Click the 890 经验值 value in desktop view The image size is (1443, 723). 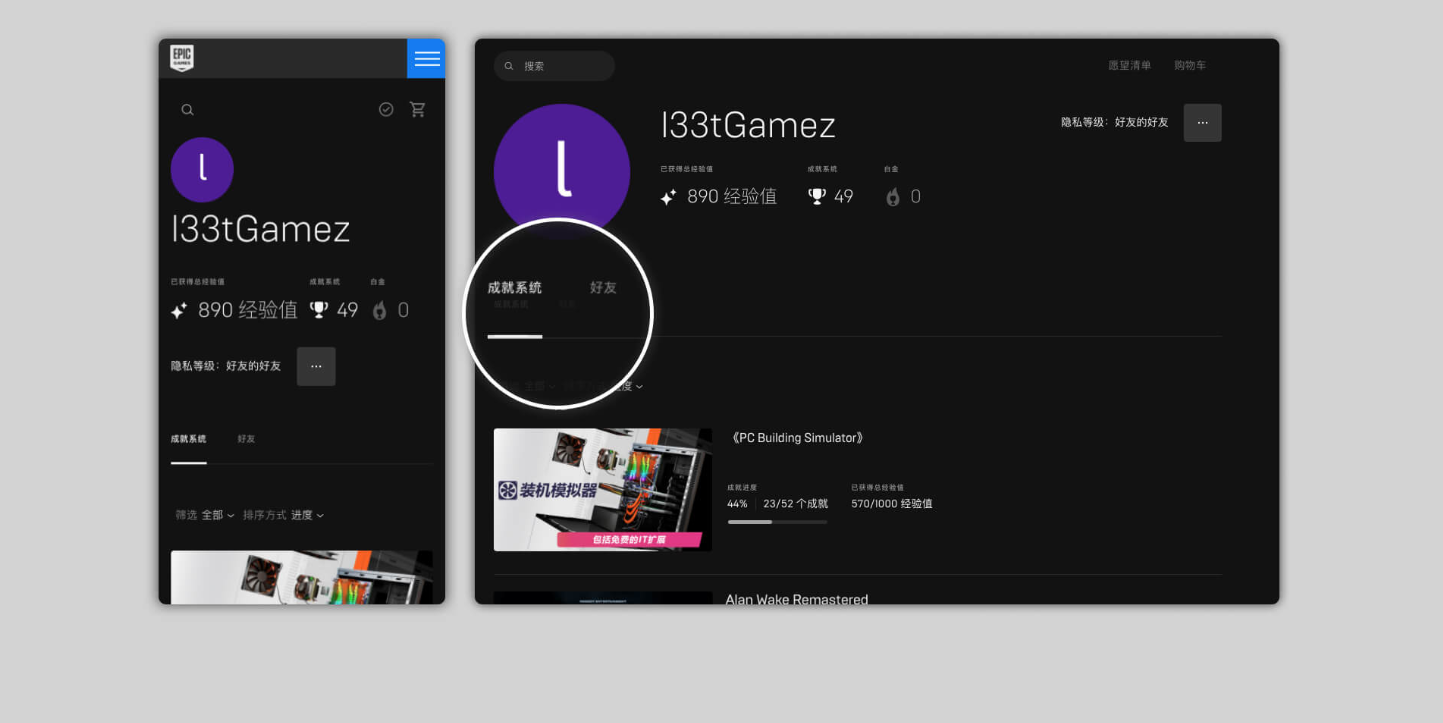732,197
